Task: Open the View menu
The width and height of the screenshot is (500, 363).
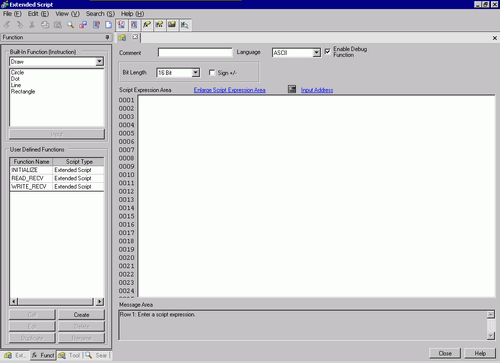Action: (x=67, y=14)
